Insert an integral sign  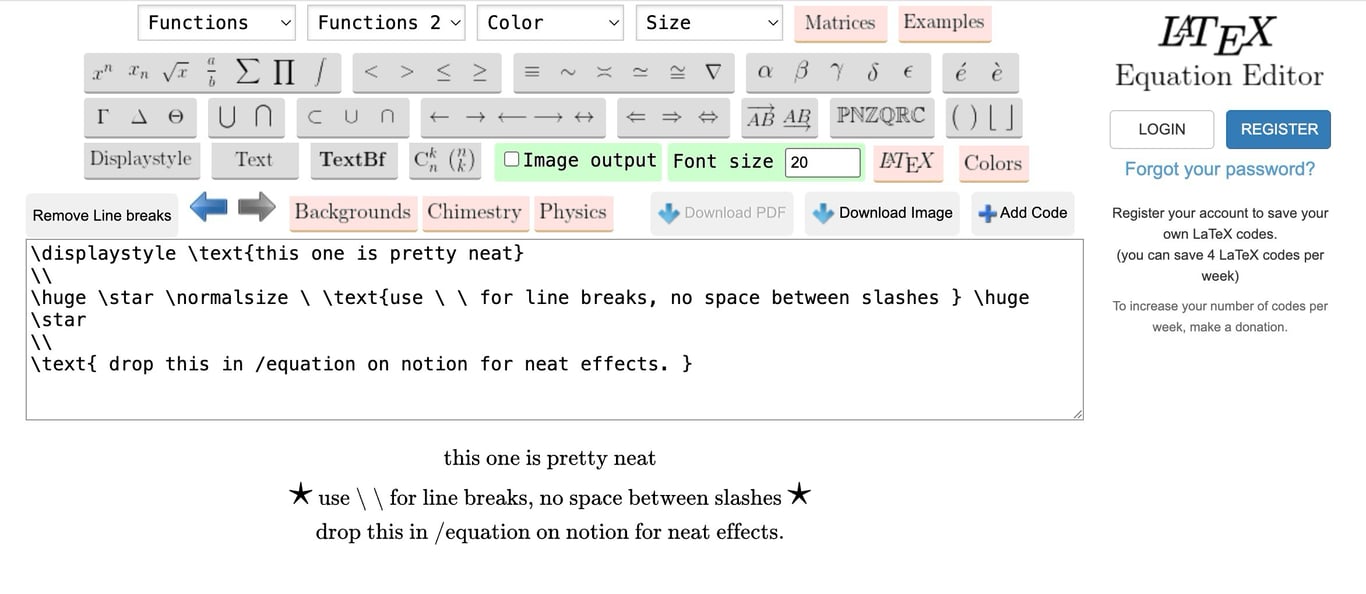coord(319,71)
